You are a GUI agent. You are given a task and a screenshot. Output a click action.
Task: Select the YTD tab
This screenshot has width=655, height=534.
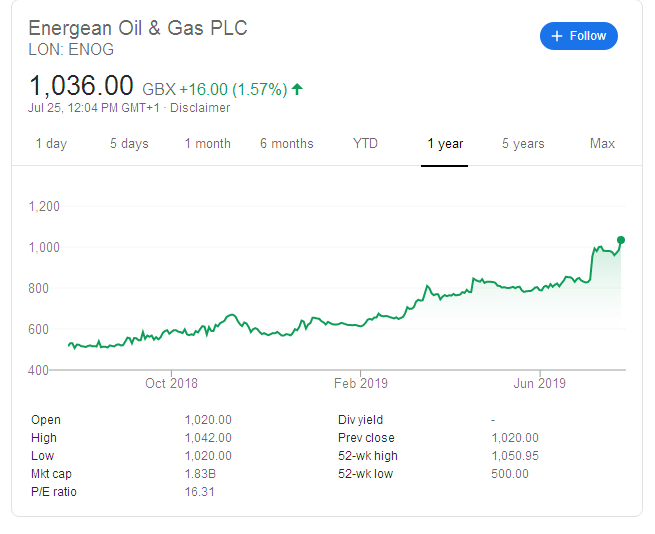(365, 144)
